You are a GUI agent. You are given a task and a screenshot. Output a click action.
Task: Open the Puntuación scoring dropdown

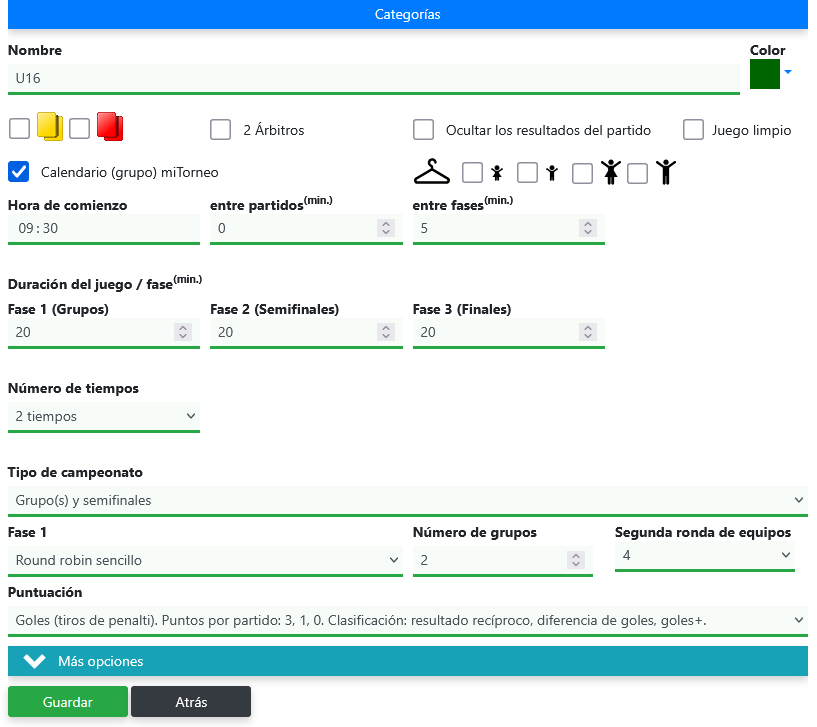[407, 620]
